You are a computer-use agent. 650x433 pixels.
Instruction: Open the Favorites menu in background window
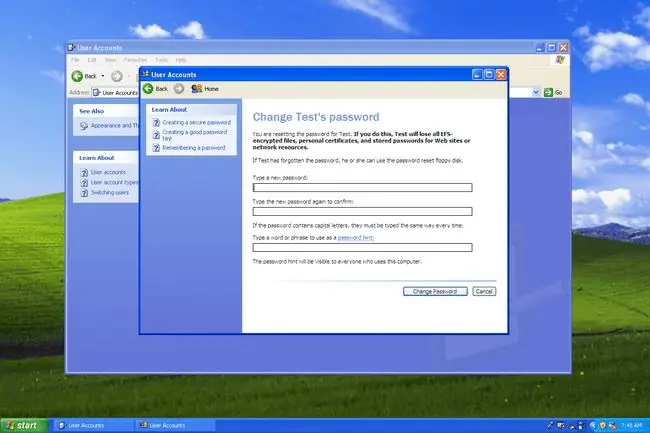136,60
